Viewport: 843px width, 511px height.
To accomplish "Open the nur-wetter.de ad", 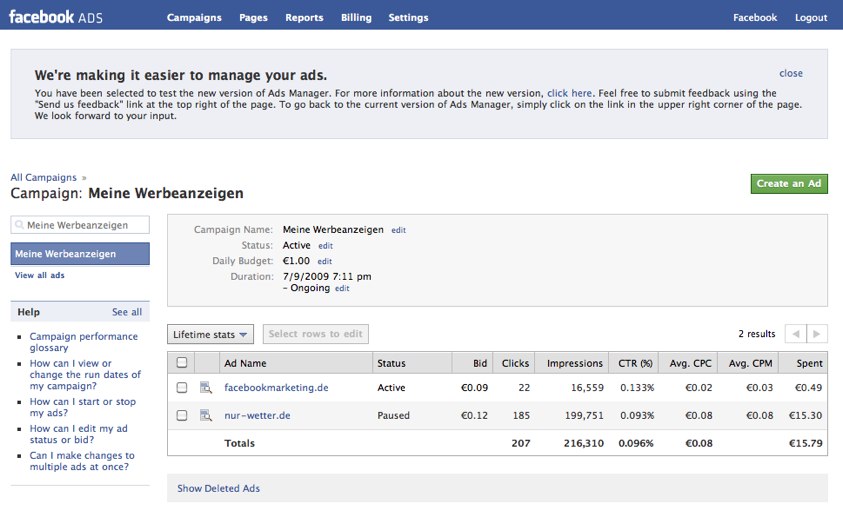I will coord(257,415).
